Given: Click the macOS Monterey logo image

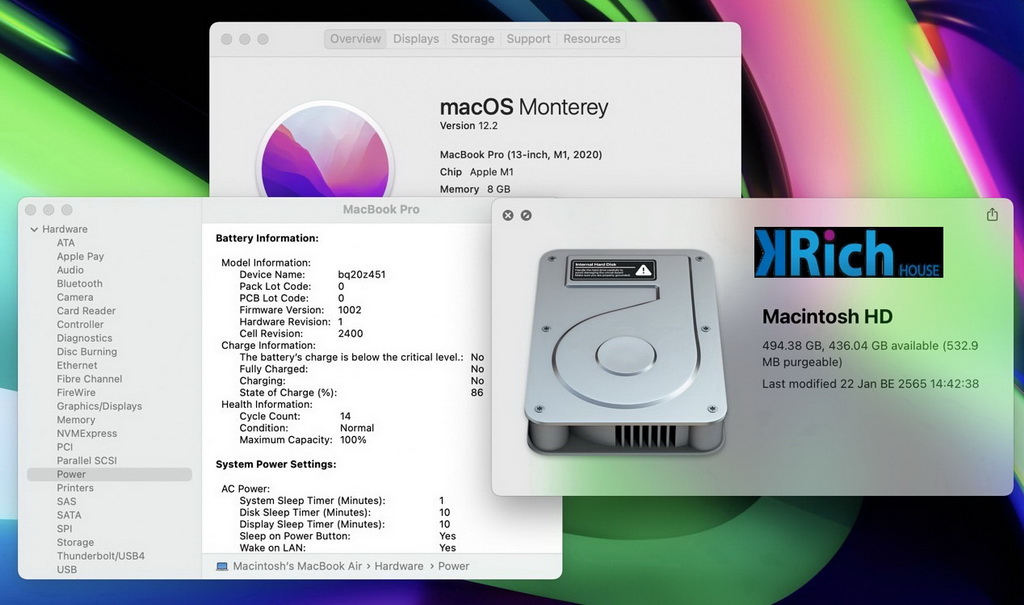Looking at the screenshot, I should (325, 150).
